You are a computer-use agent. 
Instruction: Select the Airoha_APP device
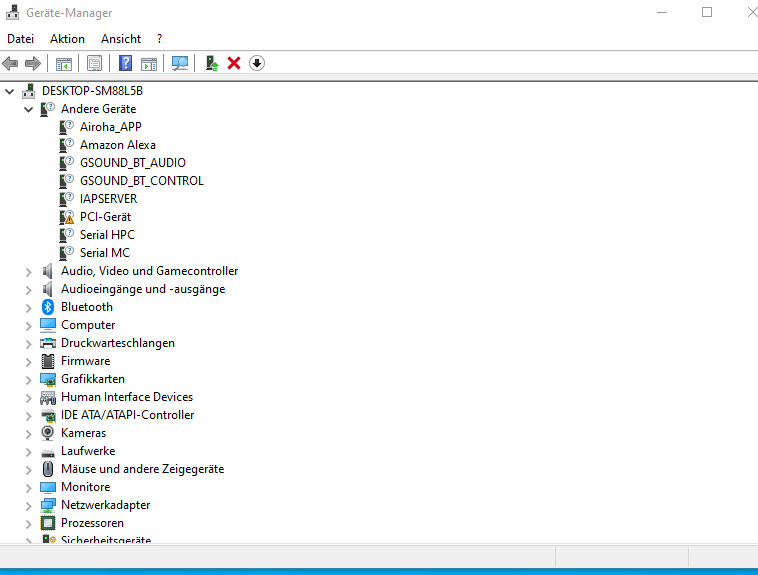coord(111,127)
